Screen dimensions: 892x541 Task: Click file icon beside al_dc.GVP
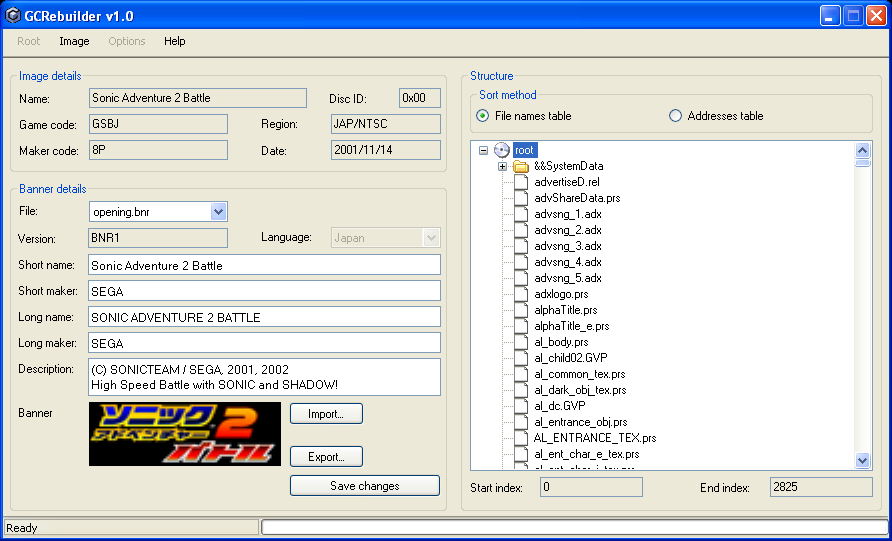point(521,406)
